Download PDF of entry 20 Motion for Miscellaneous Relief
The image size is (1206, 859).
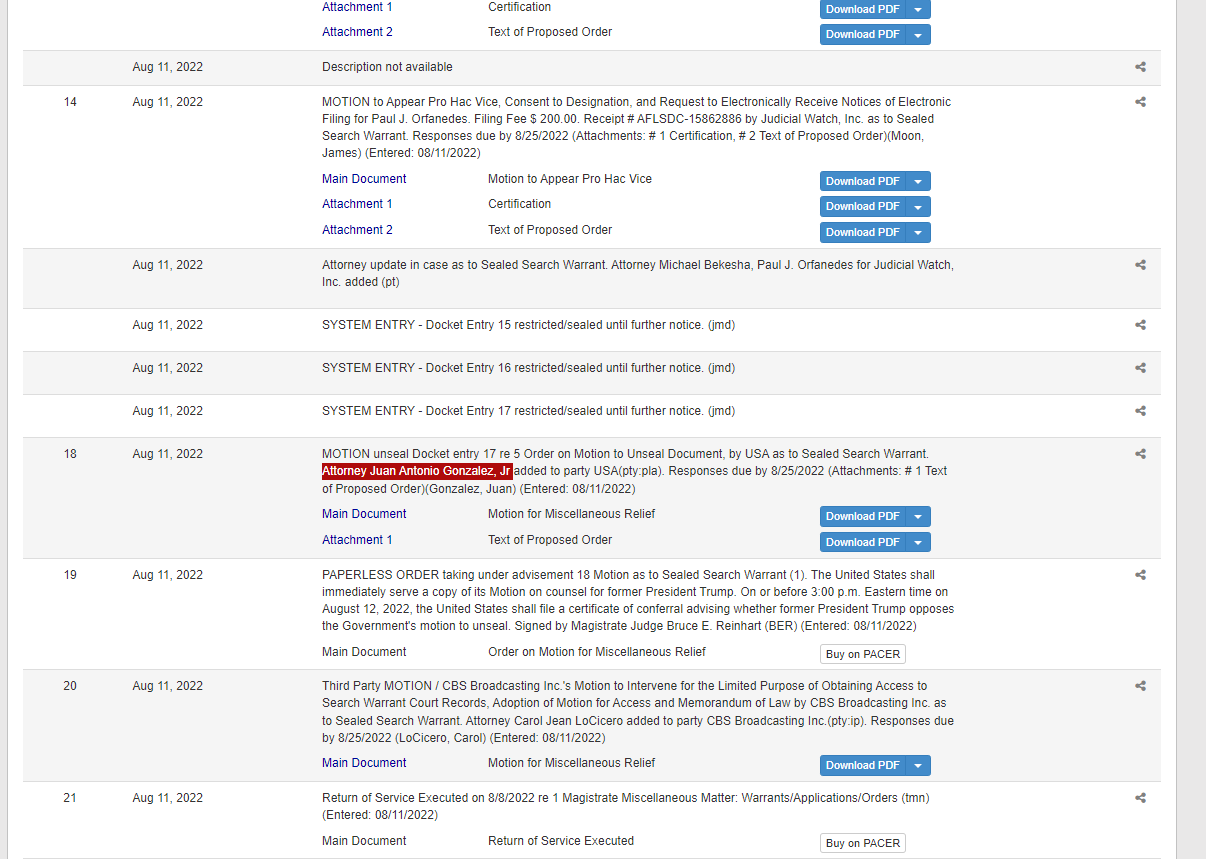point(864,765)
